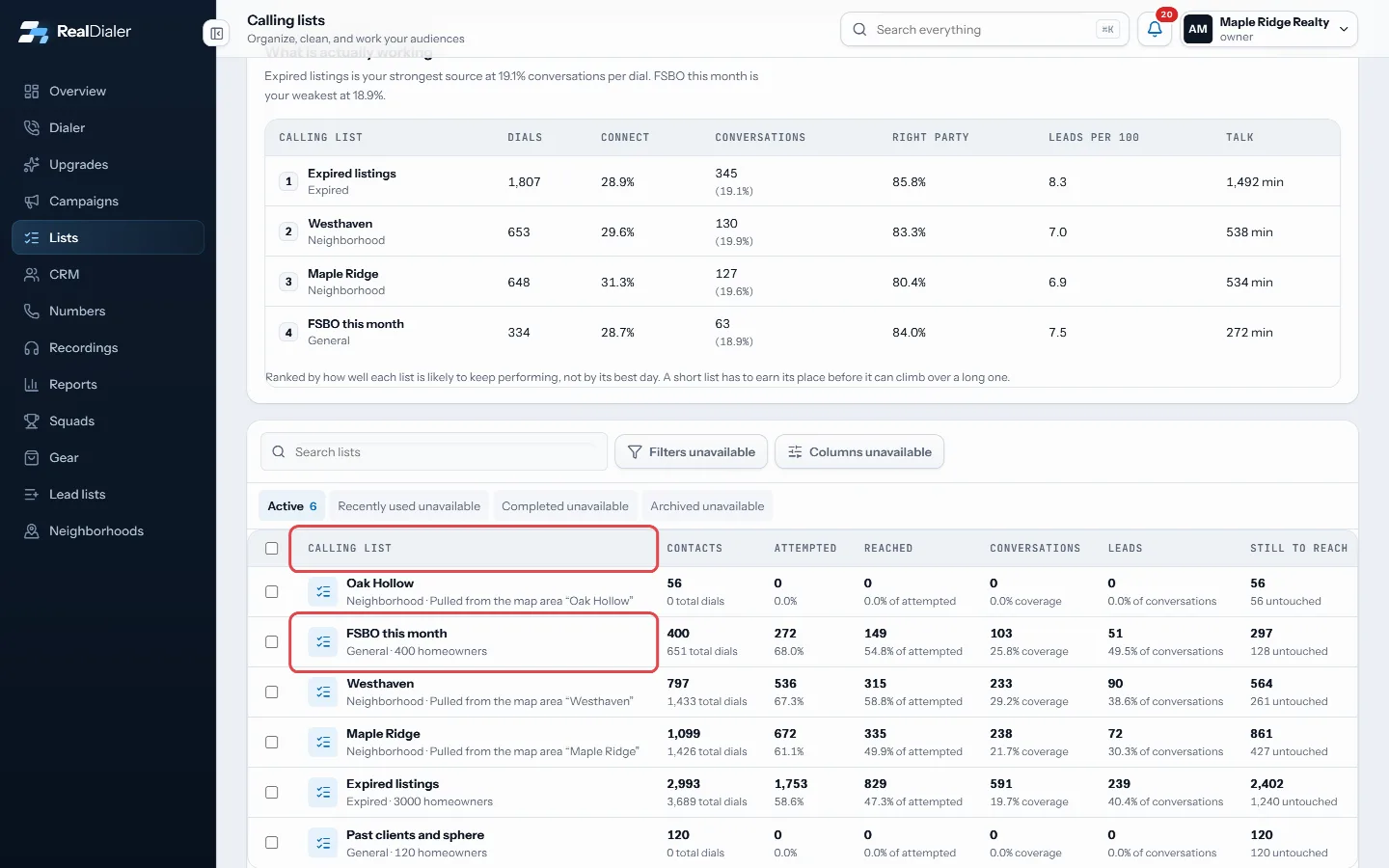This screenshot has height=868, width=1389.
Task: Click the Overview grid icon in sidebar
Action: point(32,92)
